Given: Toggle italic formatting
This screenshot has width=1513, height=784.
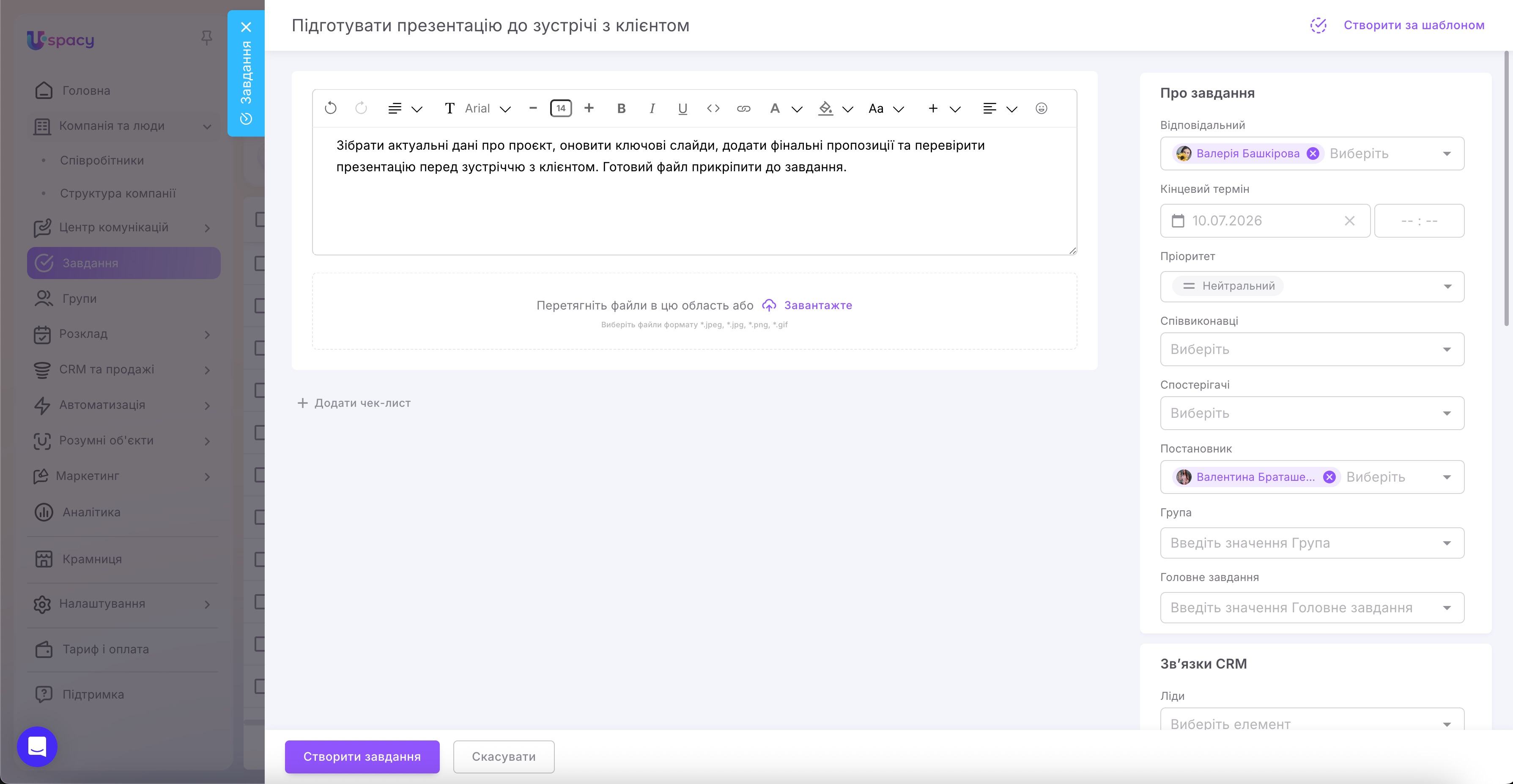Looking at the screenshot, I should (652, 108).
